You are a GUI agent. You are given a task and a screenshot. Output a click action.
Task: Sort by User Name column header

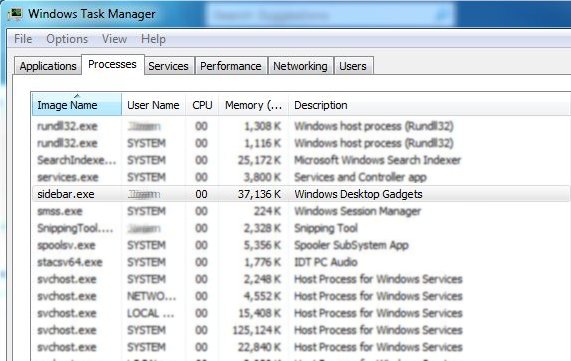click(x=154, y=105)
